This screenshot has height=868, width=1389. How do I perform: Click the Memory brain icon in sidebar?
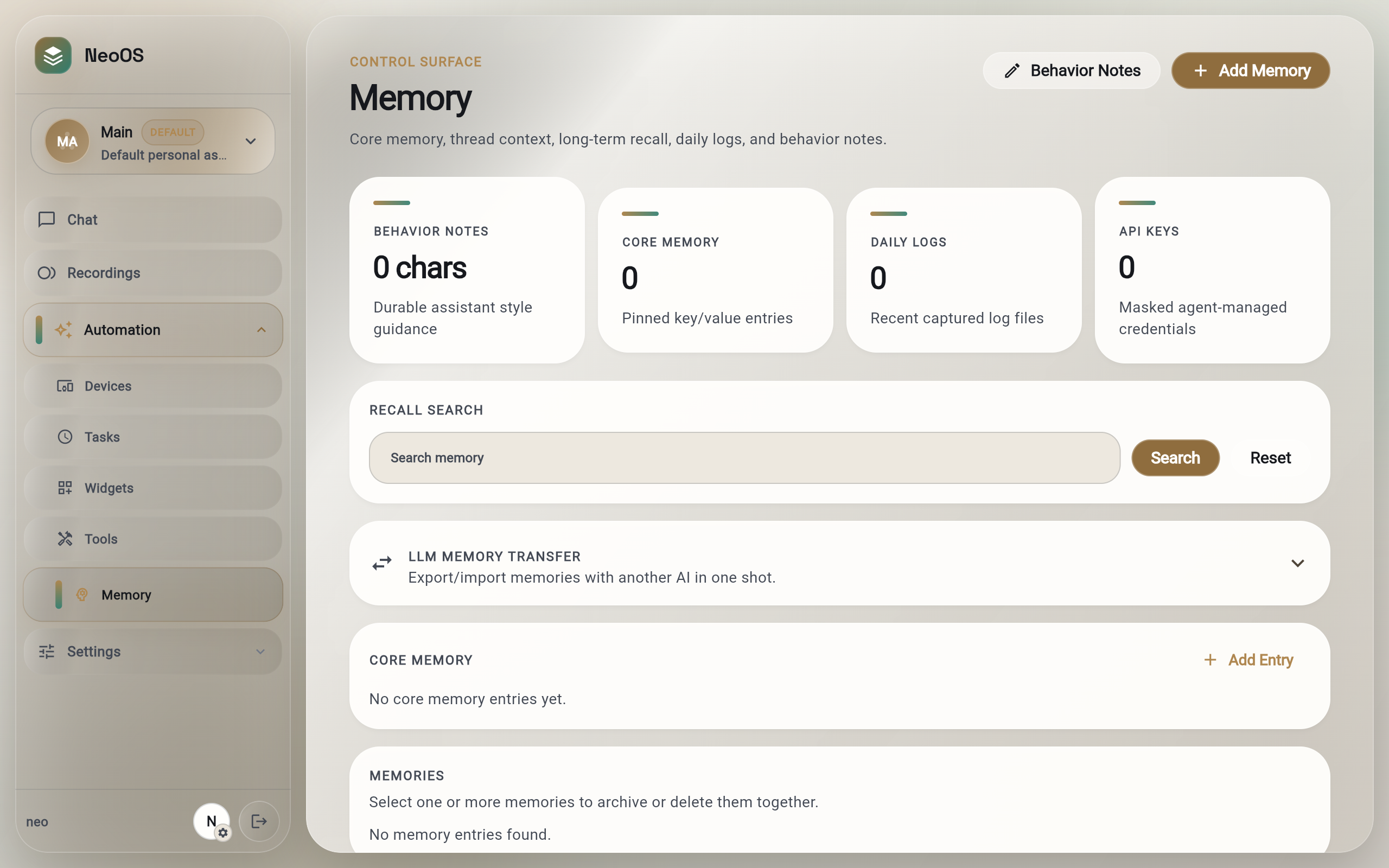point(82,595)
